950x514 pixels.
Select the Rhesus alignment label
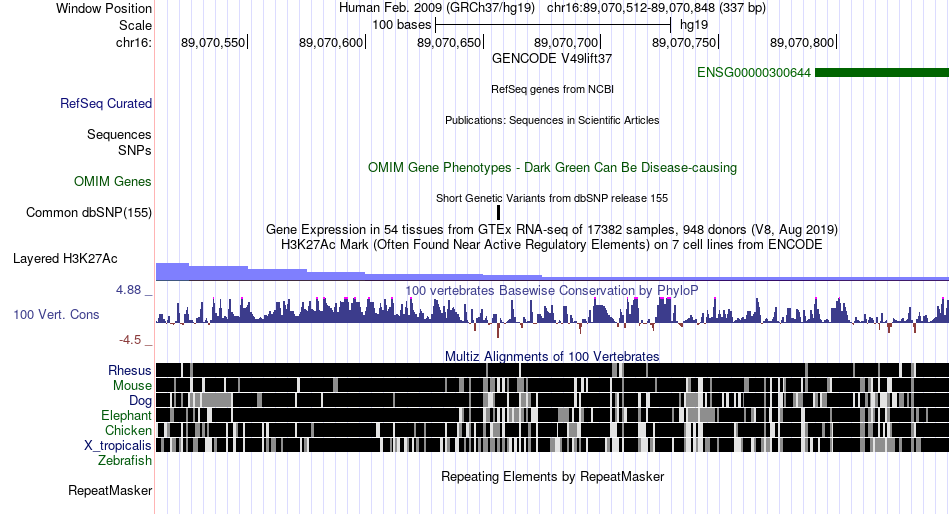click(130, 370)
